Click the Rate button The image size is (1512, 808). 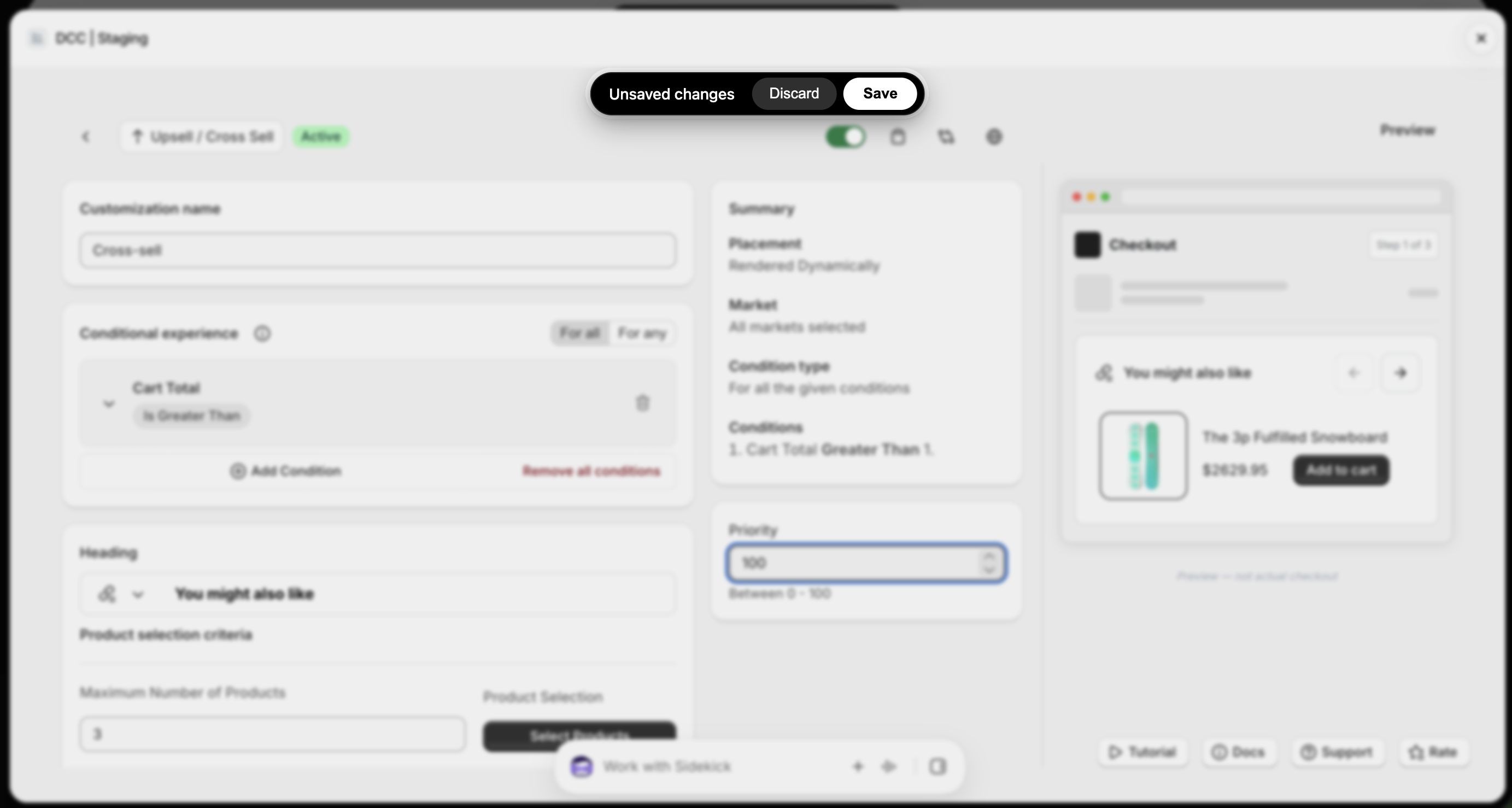(x=1434, y=752)
